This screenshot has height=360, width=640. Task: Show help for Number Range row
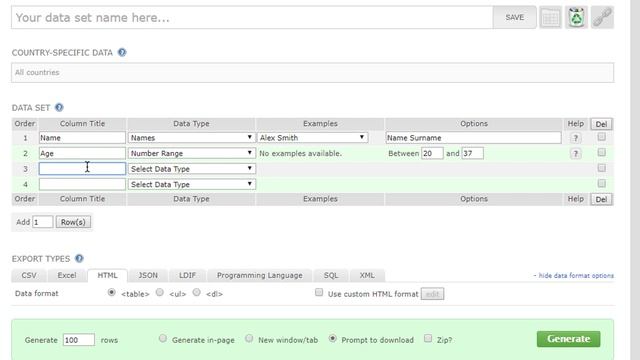[x=576, y=153]
